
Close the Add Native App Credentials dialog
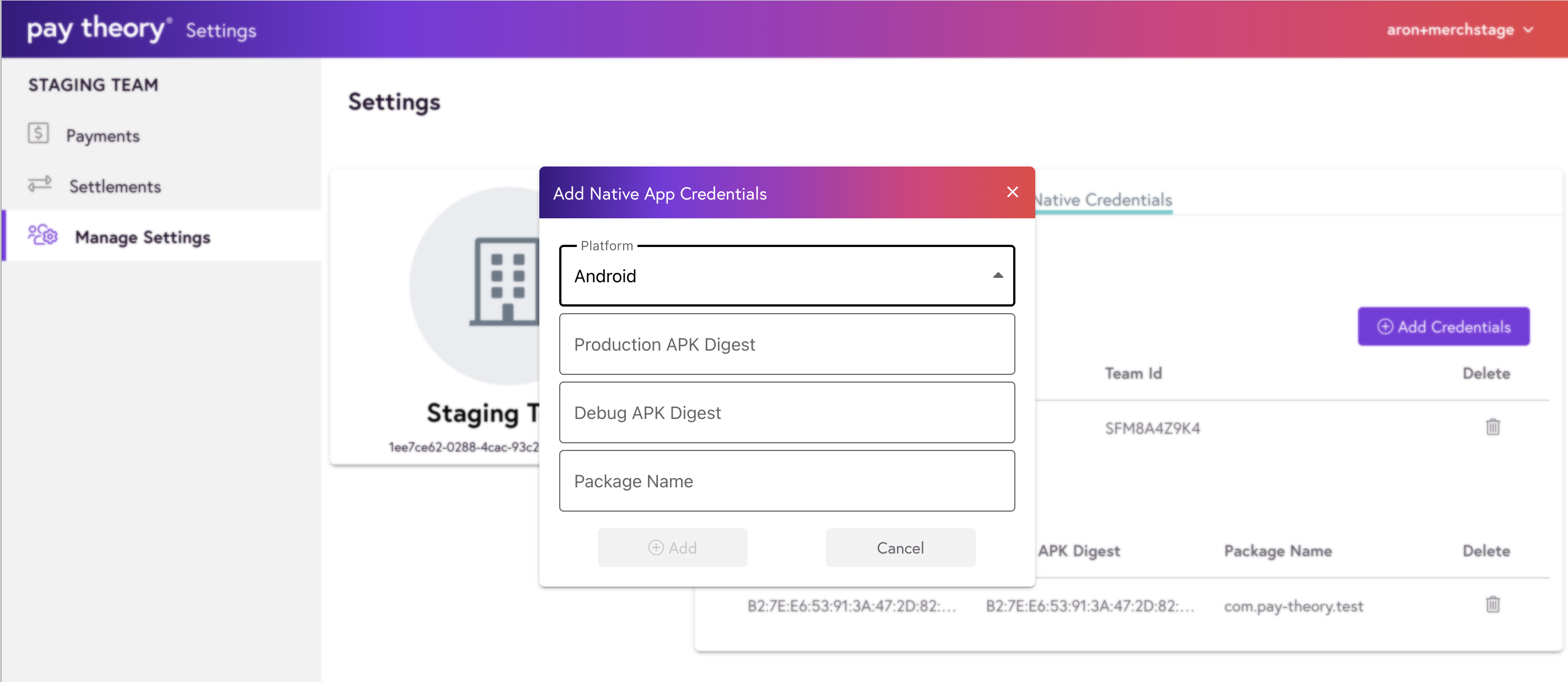click(1012, 192)
